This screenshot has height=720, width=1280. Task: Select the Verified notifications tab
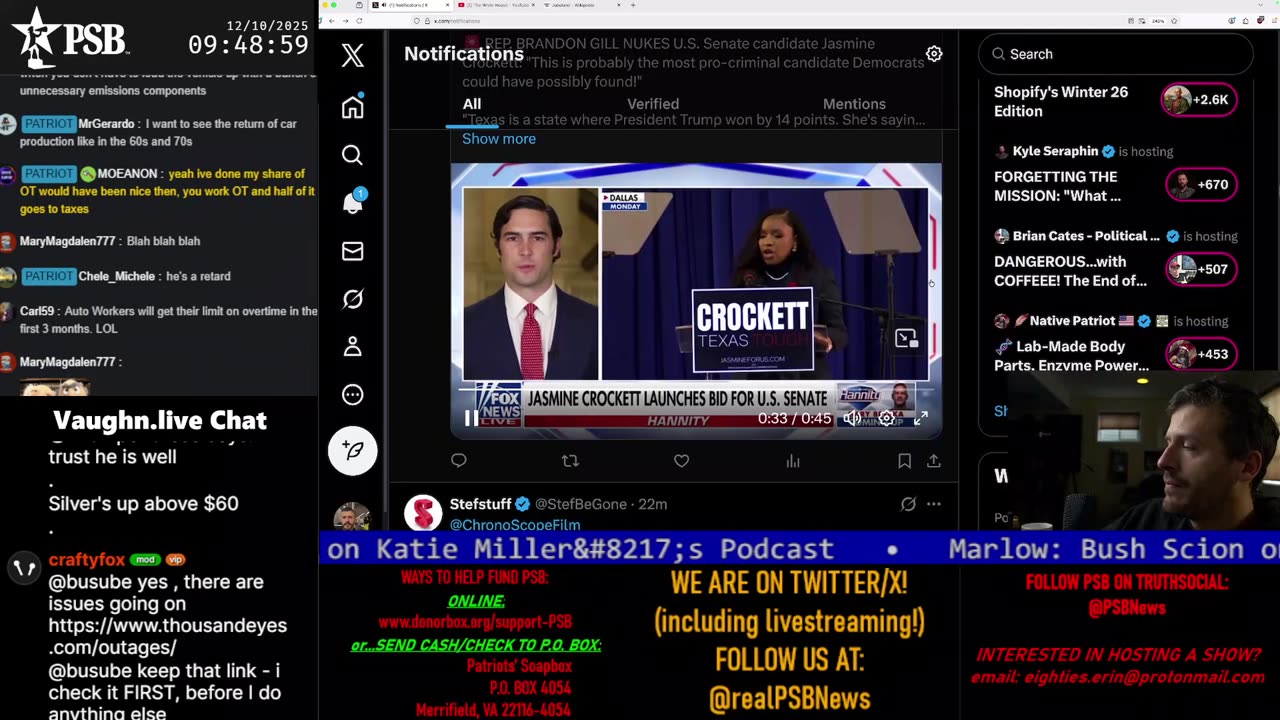(x=653, y=104)
